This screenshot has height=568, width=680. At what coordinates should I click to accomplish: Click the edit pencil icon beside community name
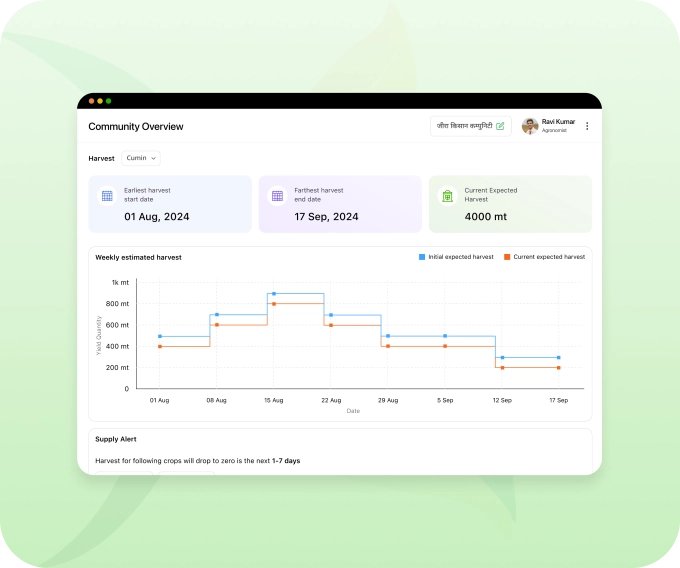500,126
